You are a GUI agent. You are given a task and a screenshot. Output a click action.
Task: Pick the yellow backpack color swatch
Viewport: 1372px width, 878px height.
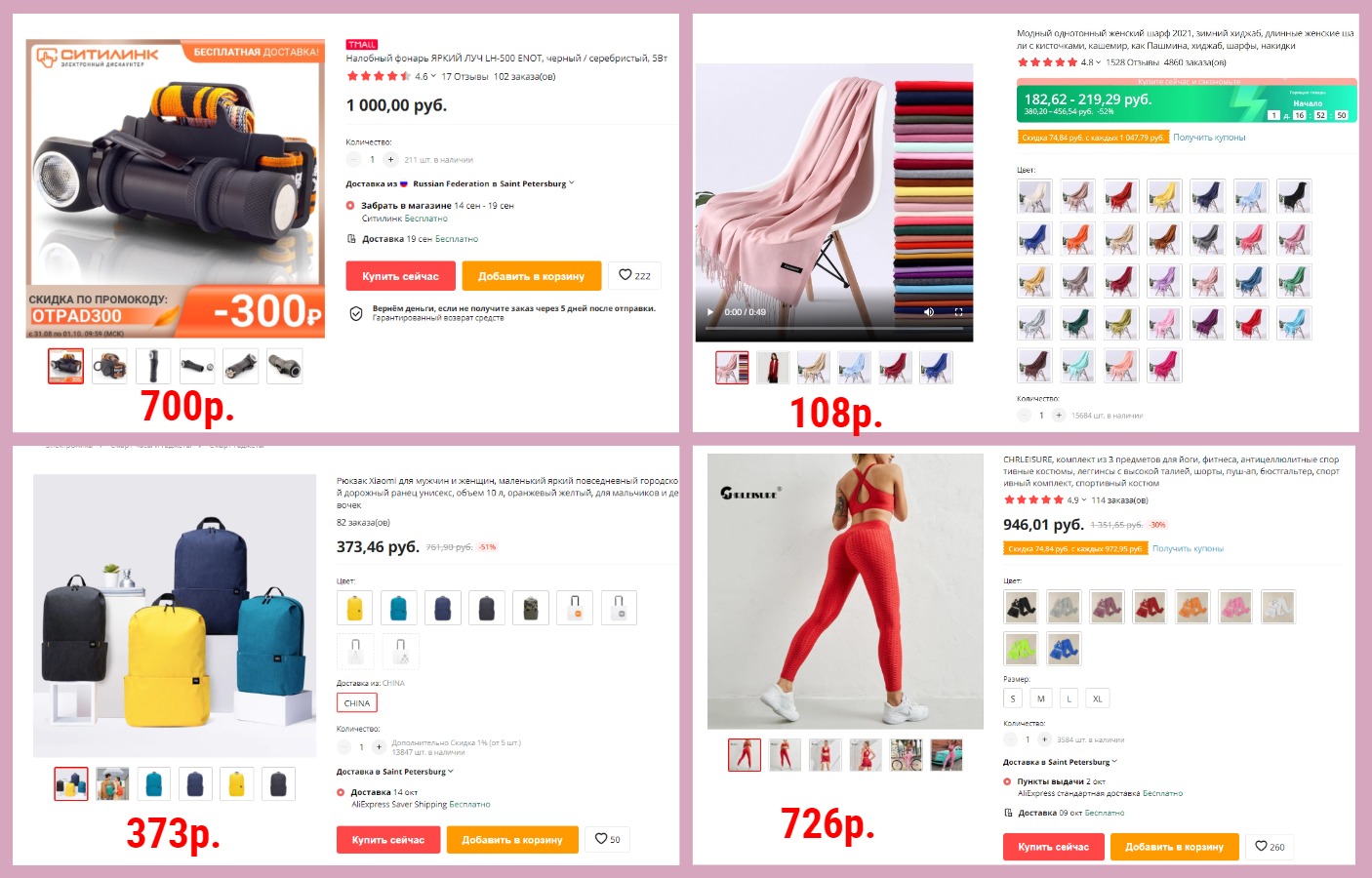(355, 608)
